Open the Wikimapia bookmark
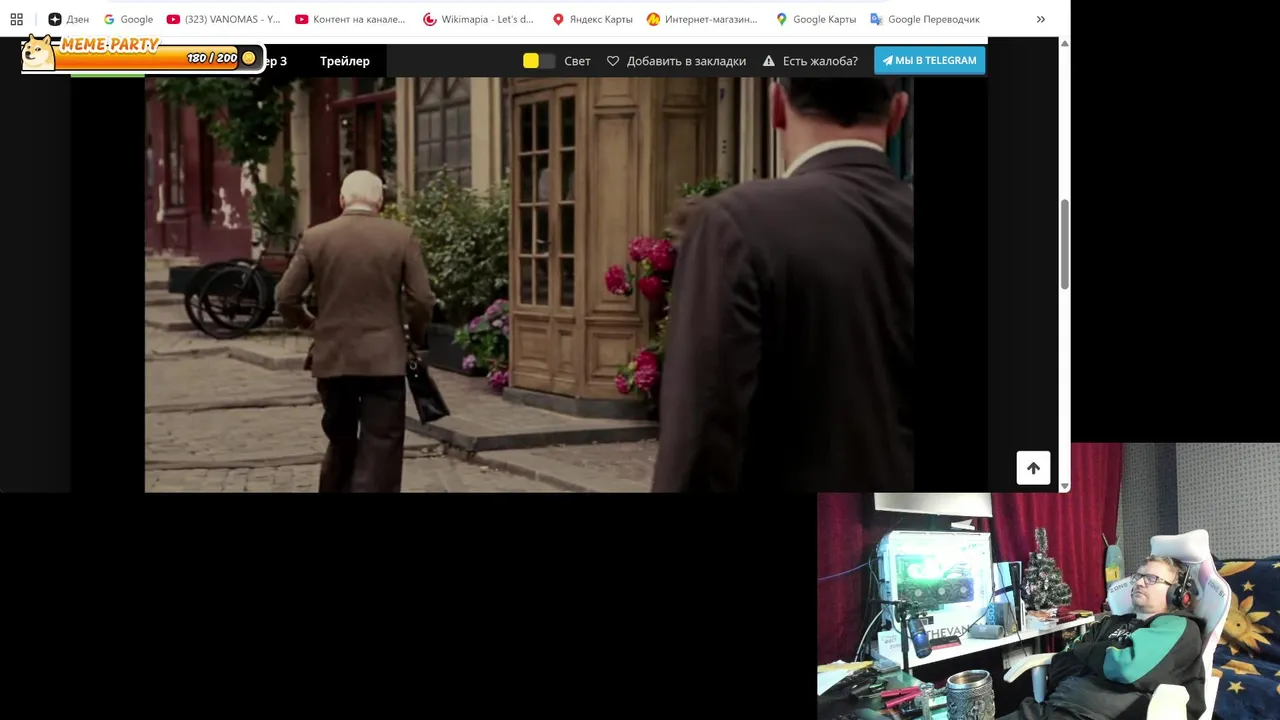Image resolution: width=1280 pixels, height=720 pixels. 479,19
